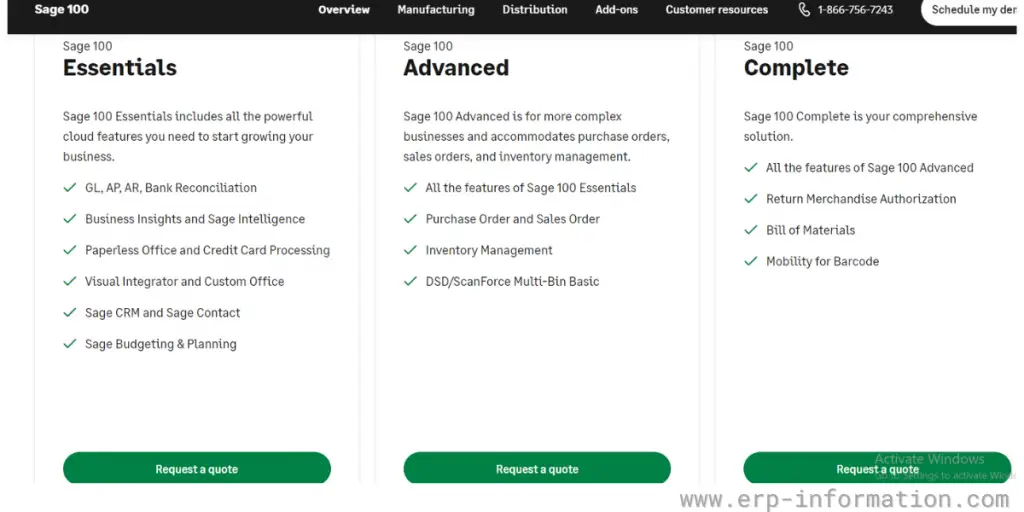The height and width of the screenshot is (512, 1024).
Task: Open the Distribution nav item
Action: 534,10
